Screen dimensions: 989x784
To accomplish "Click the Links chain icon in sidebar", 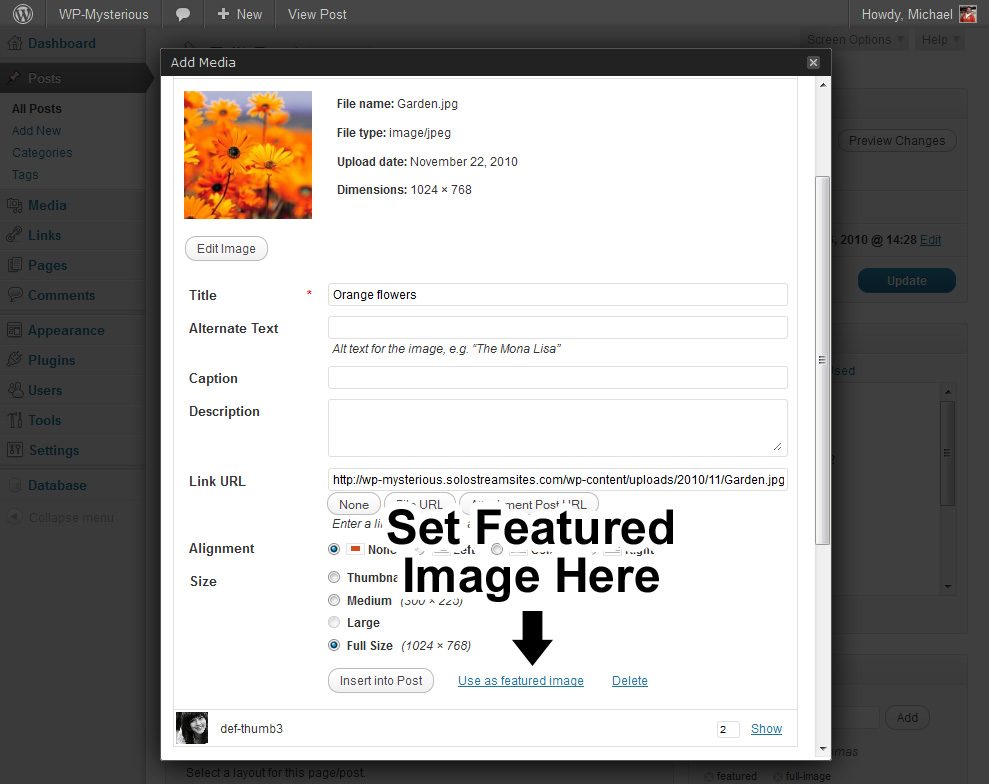I will coord(15,235).
